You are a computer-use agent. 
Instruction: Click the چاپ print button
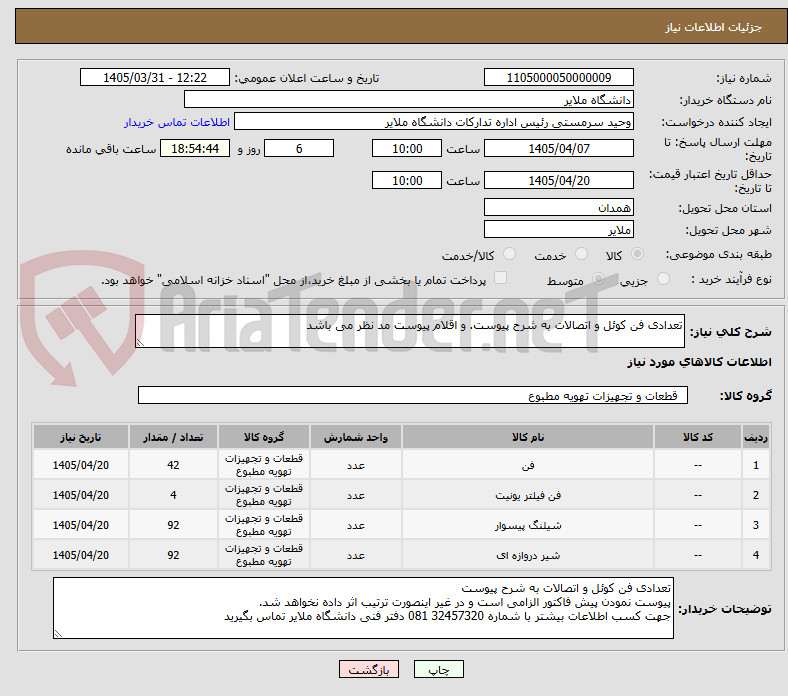[439, 669]
